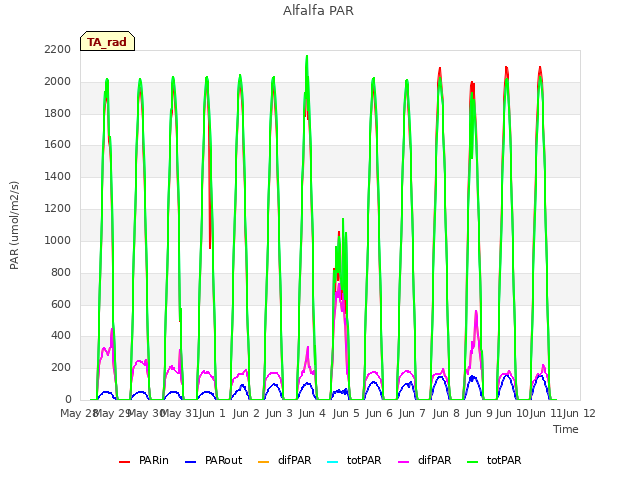Click the PAR (umol/m2/s) y-axis label
This screenshot has width=640, height=480.
coord(14,225)
